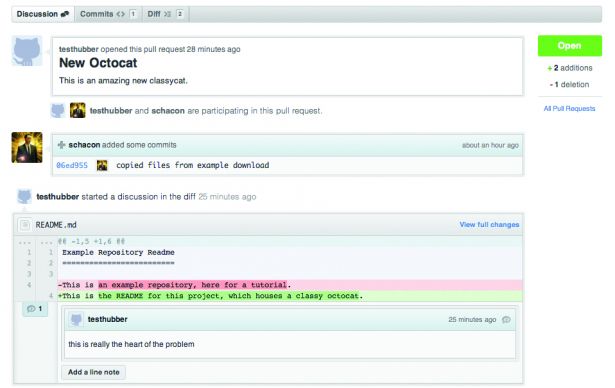Click testhubber name in participants sentence

111,111
